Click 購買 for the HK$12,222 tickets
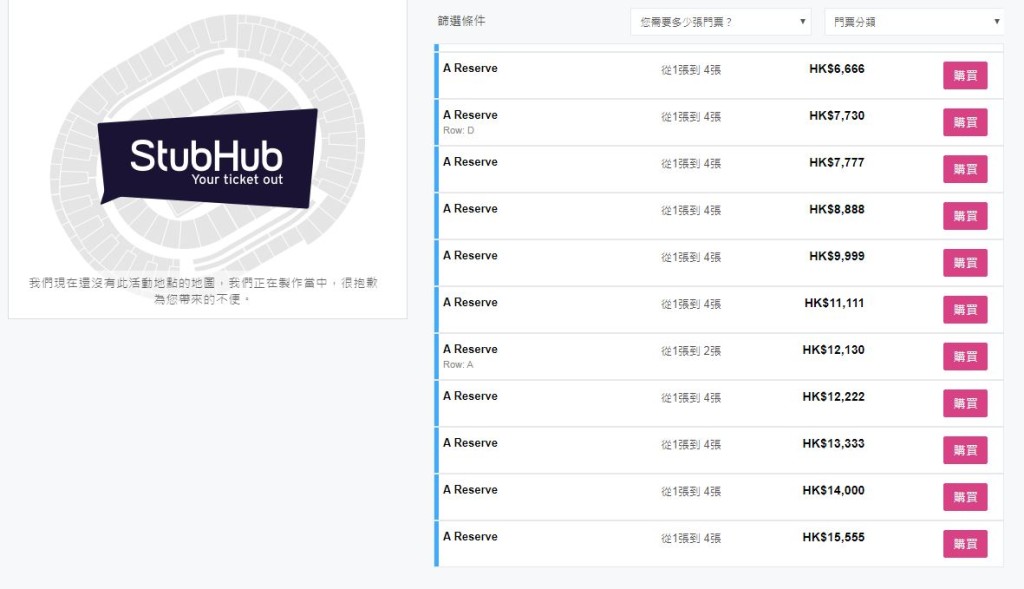 tap(964, 403)
